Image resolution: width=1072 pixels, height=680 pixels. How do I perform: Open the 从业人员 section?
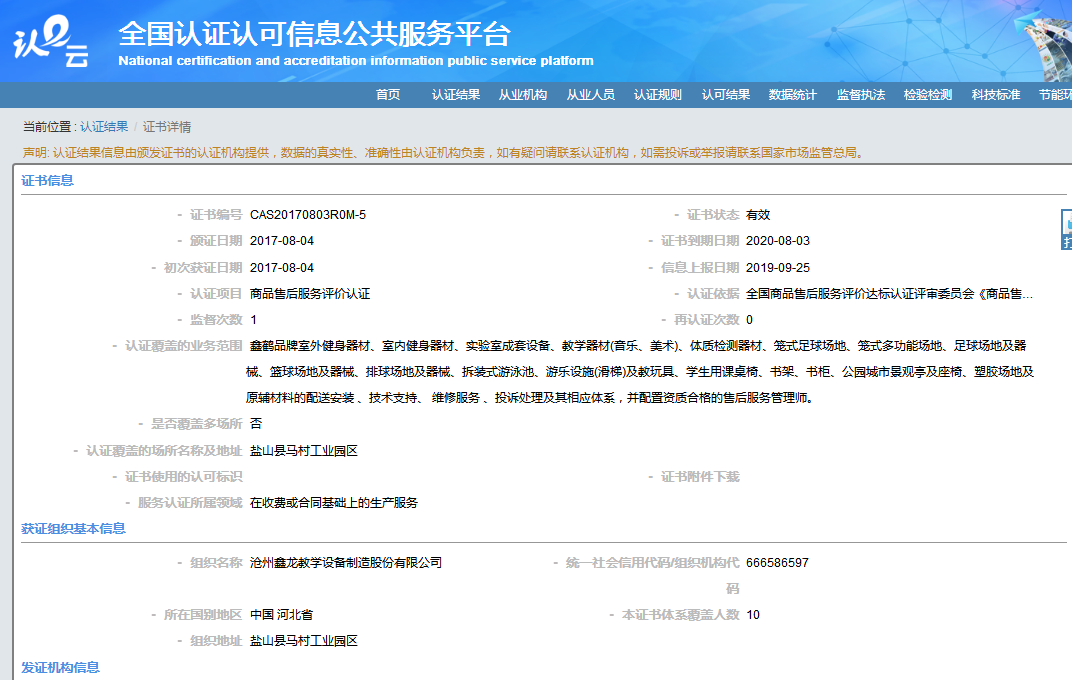coord(590,95)
